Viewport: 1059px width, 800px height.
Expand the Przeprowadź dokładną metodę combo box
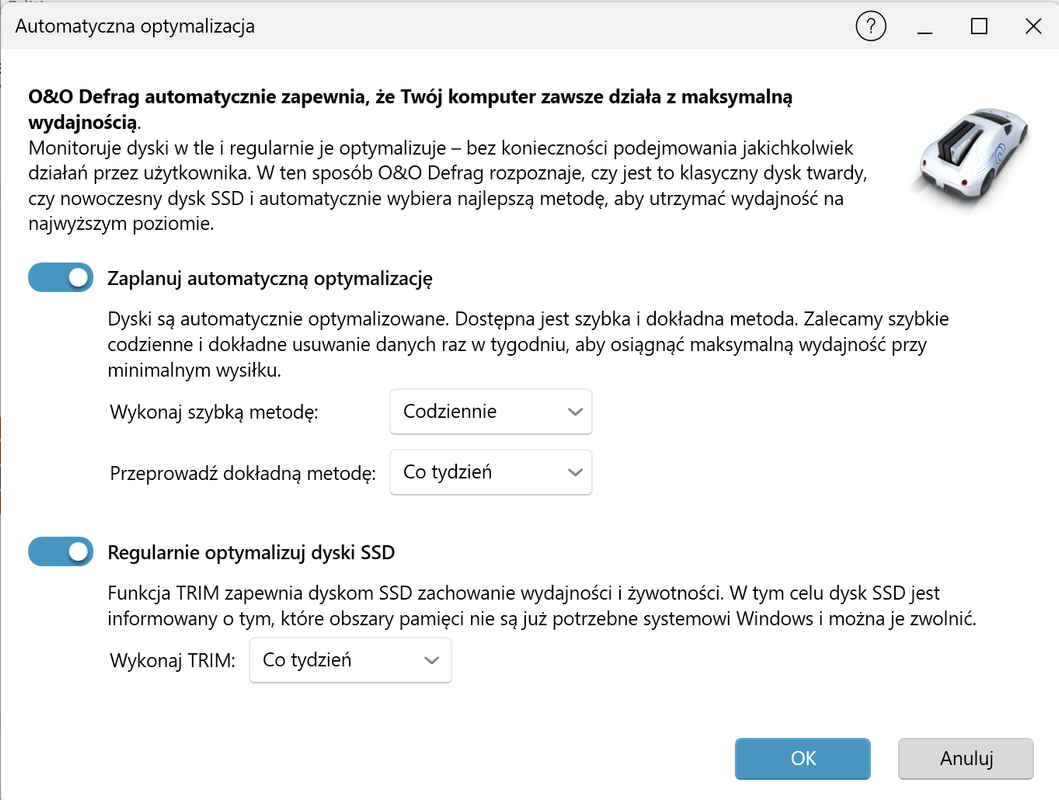(x=490, y=472)
